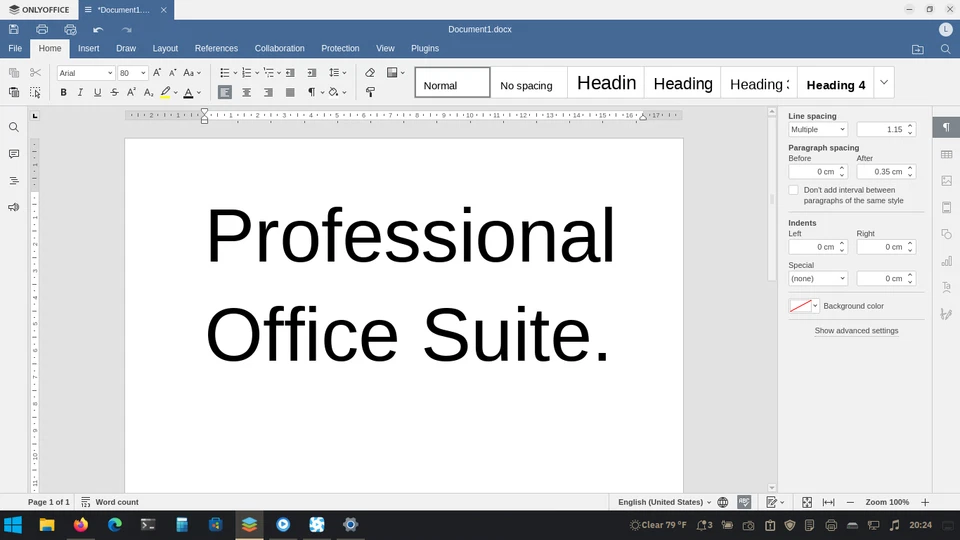960x540 pixels.
Task: Open the feedback megaphone icon
Action: pyautogui.click(x=13, y=207)
